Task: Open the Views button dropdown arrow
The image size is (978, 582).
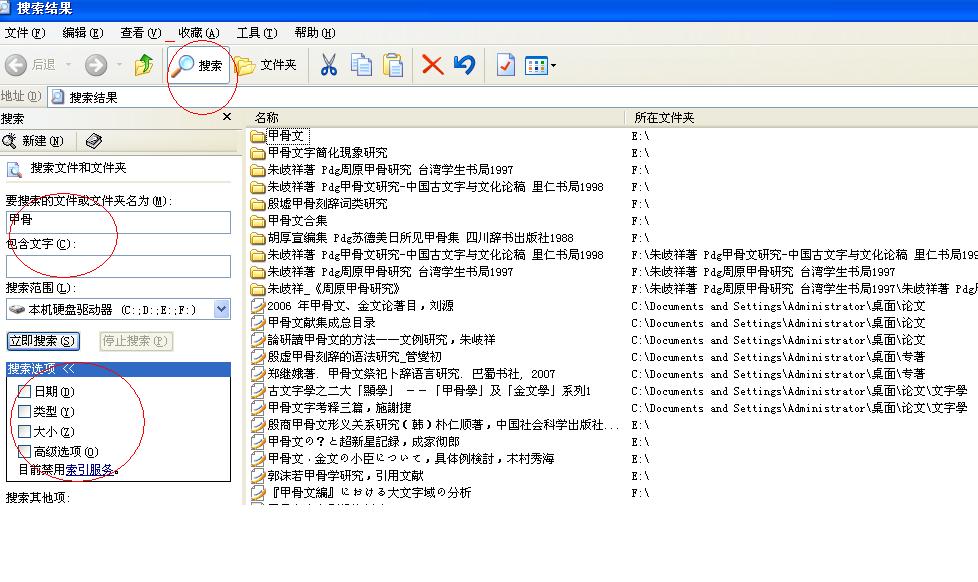Action: click(553, 66)
